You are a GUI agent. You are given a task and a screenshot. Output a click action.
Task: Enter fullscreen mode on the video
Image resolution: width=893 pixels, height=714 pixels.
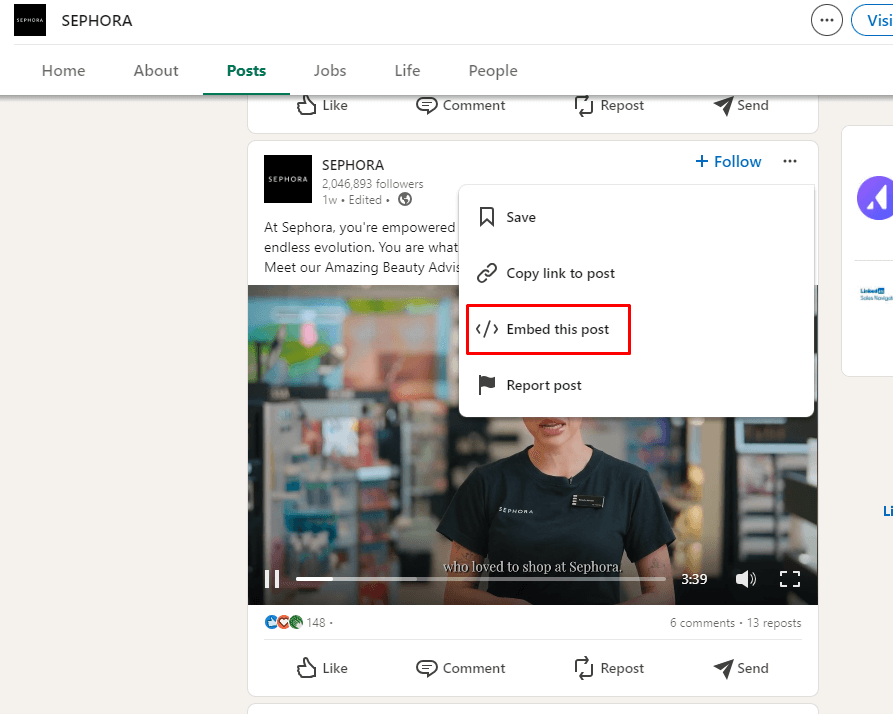tap(790, 579)
